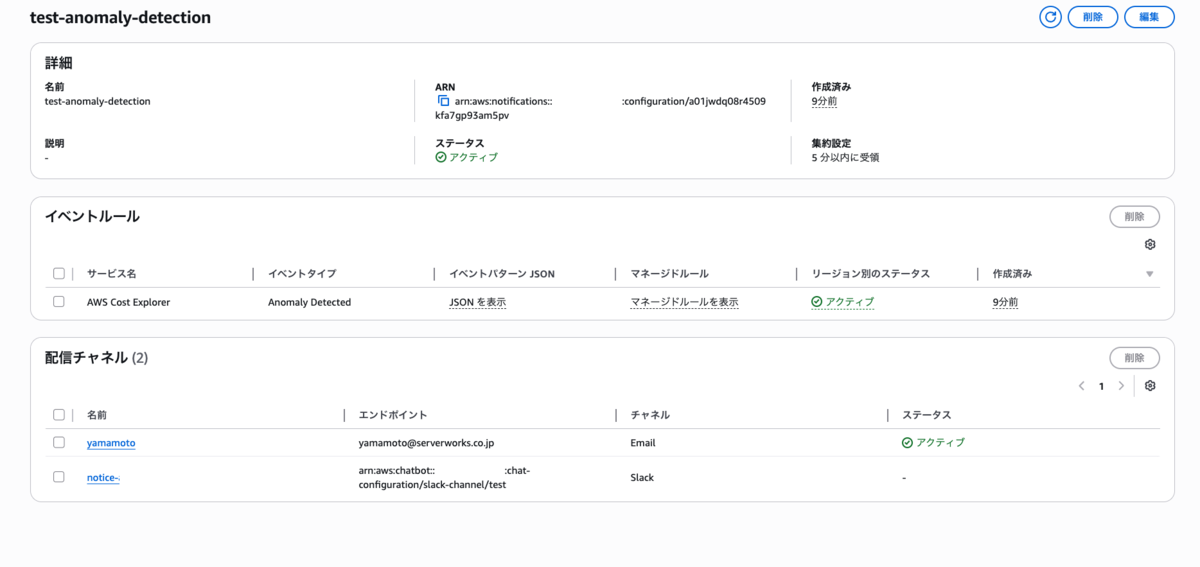1200x567 pixels.
Task: Click the yamamoto row アクティブ status
Action: [x=933, y=442]
